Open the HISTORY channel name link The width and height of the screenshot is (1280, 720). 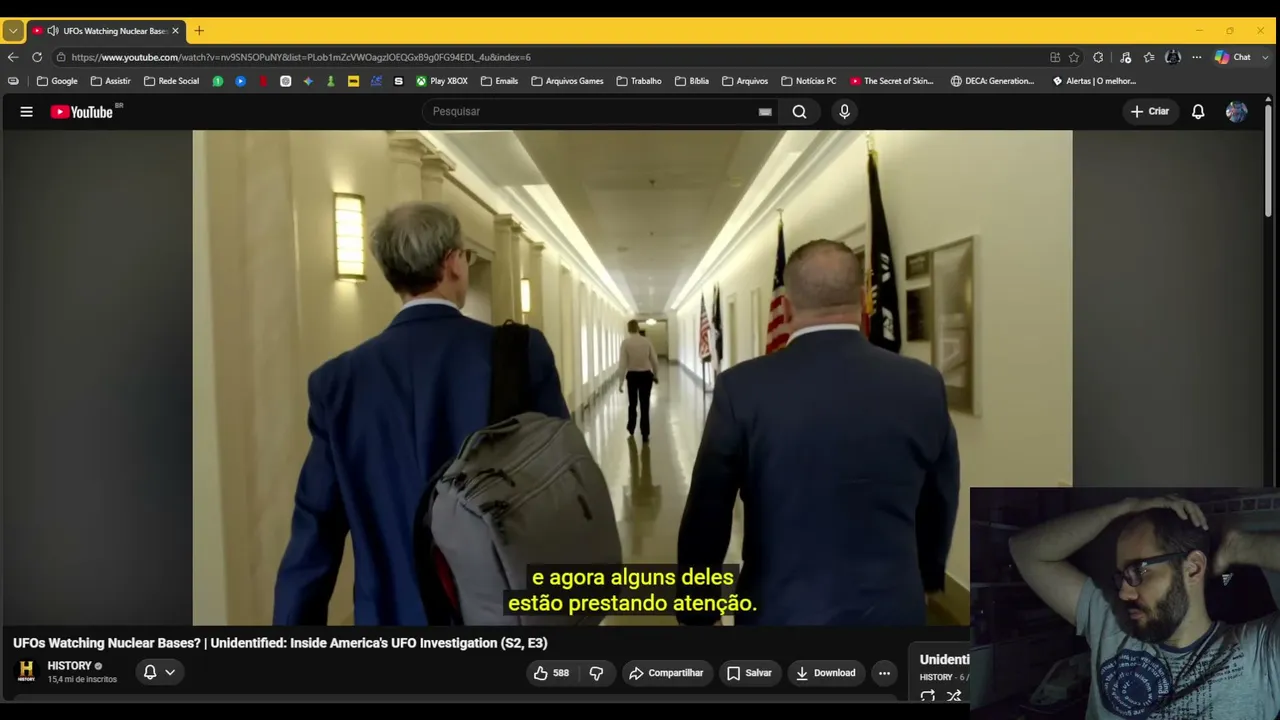tap(69, 666)
